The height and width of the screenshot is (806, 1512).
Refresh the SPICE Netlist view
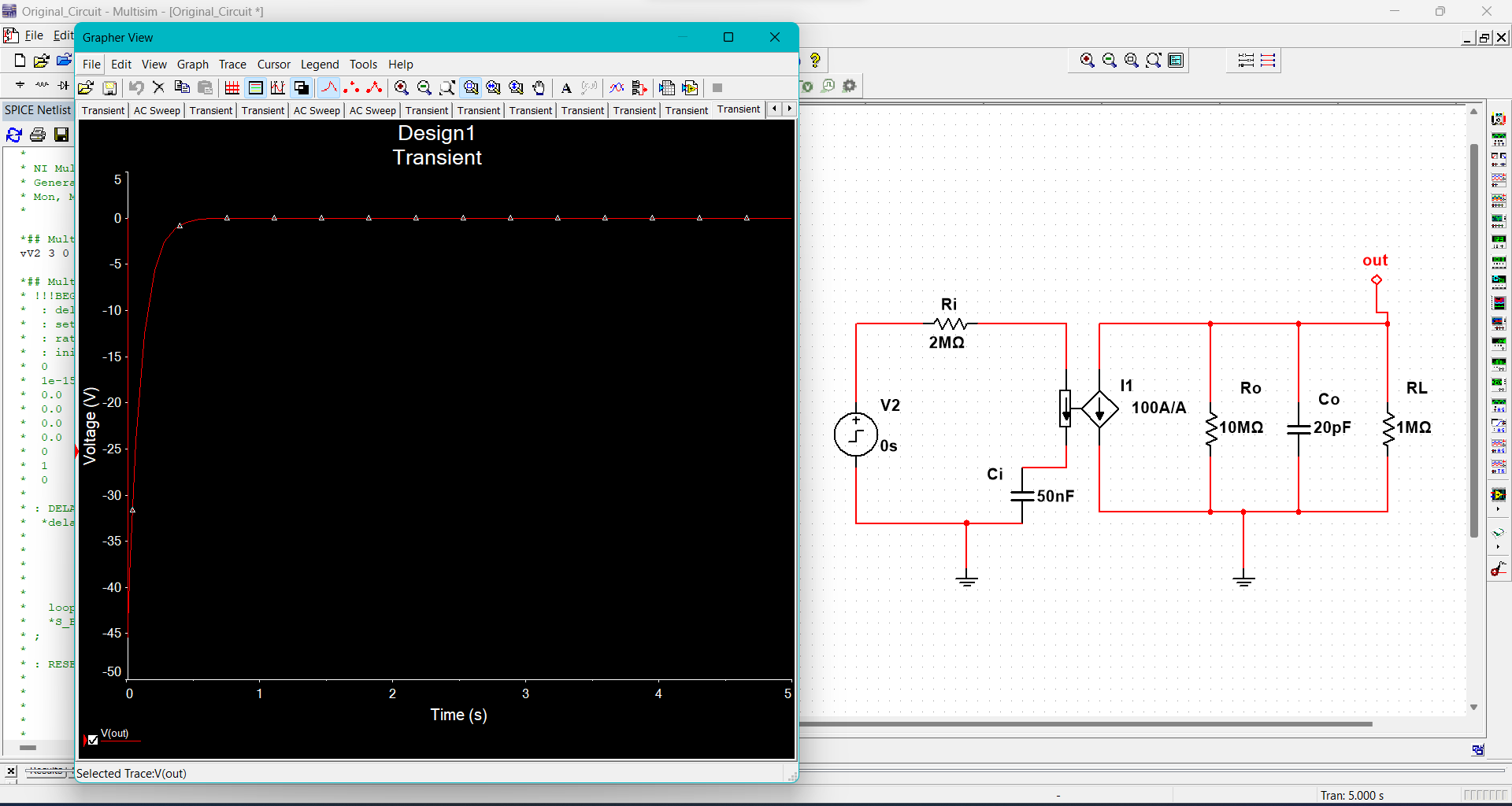click(13, 135)
